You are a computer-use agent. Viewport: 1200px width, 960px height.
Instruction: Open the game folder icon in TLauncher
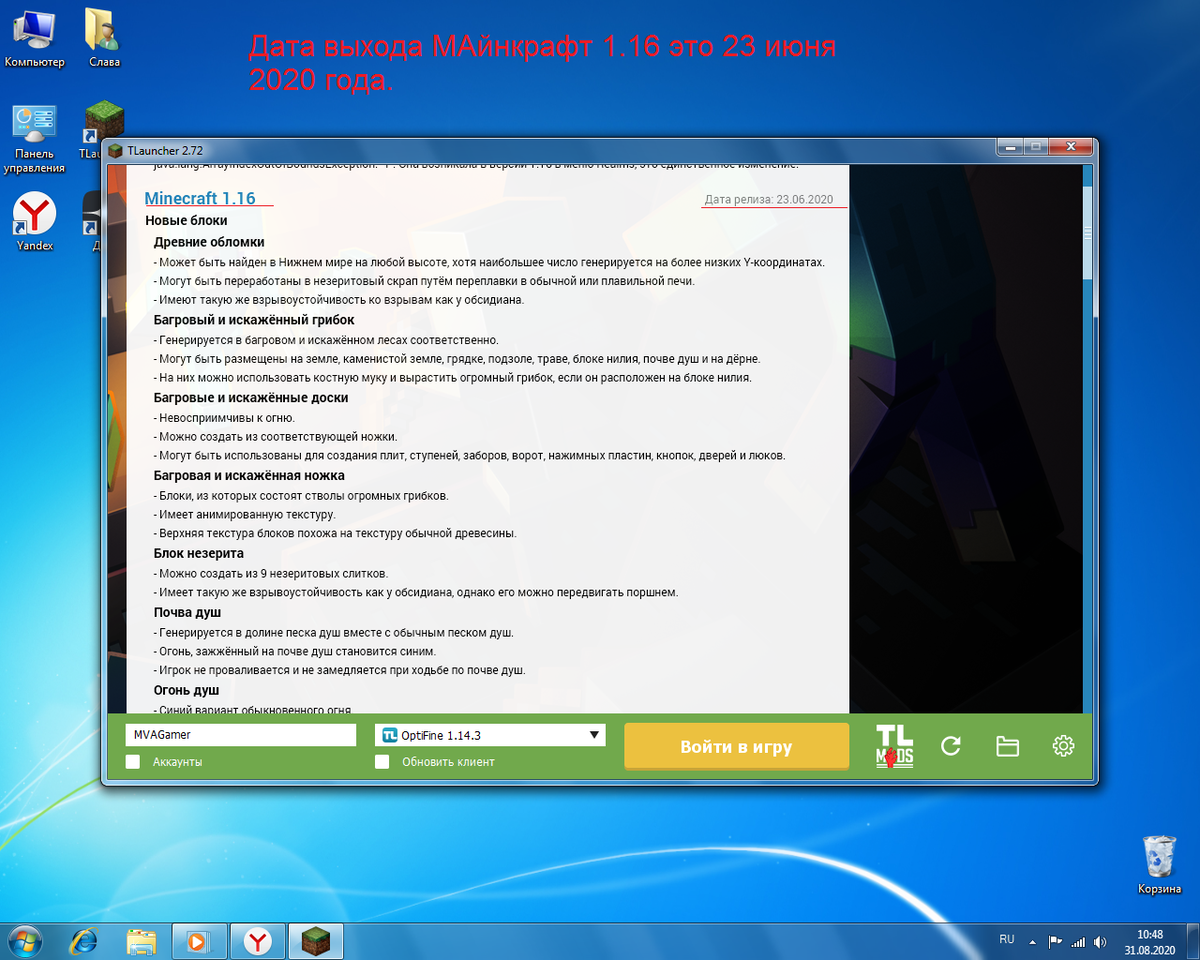1007,746
